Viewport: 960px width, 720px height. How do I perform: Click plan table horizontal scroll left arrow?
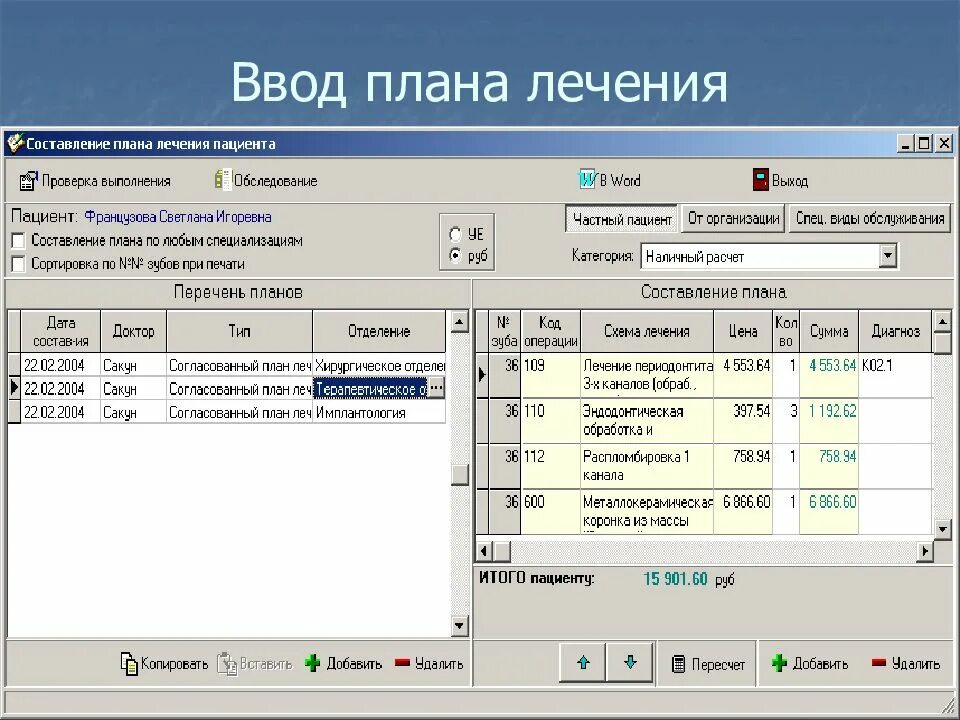pos(484,551)
